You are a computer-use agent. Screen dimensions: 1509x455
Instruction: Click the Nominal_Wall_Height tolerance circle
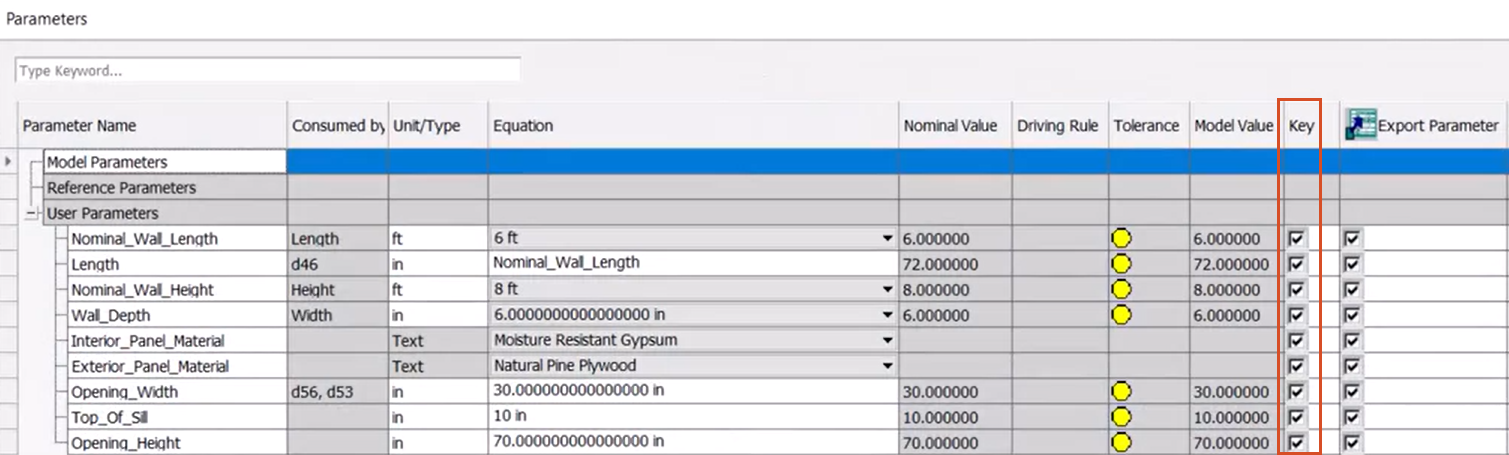point(1122,290)
